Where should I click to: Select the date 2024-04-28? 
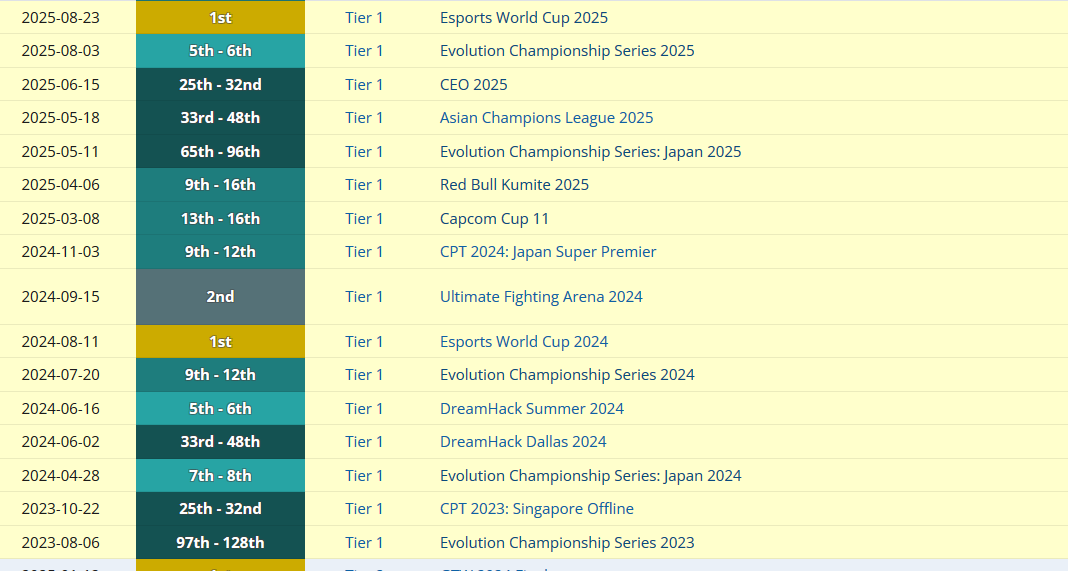(x=61, y=476)
